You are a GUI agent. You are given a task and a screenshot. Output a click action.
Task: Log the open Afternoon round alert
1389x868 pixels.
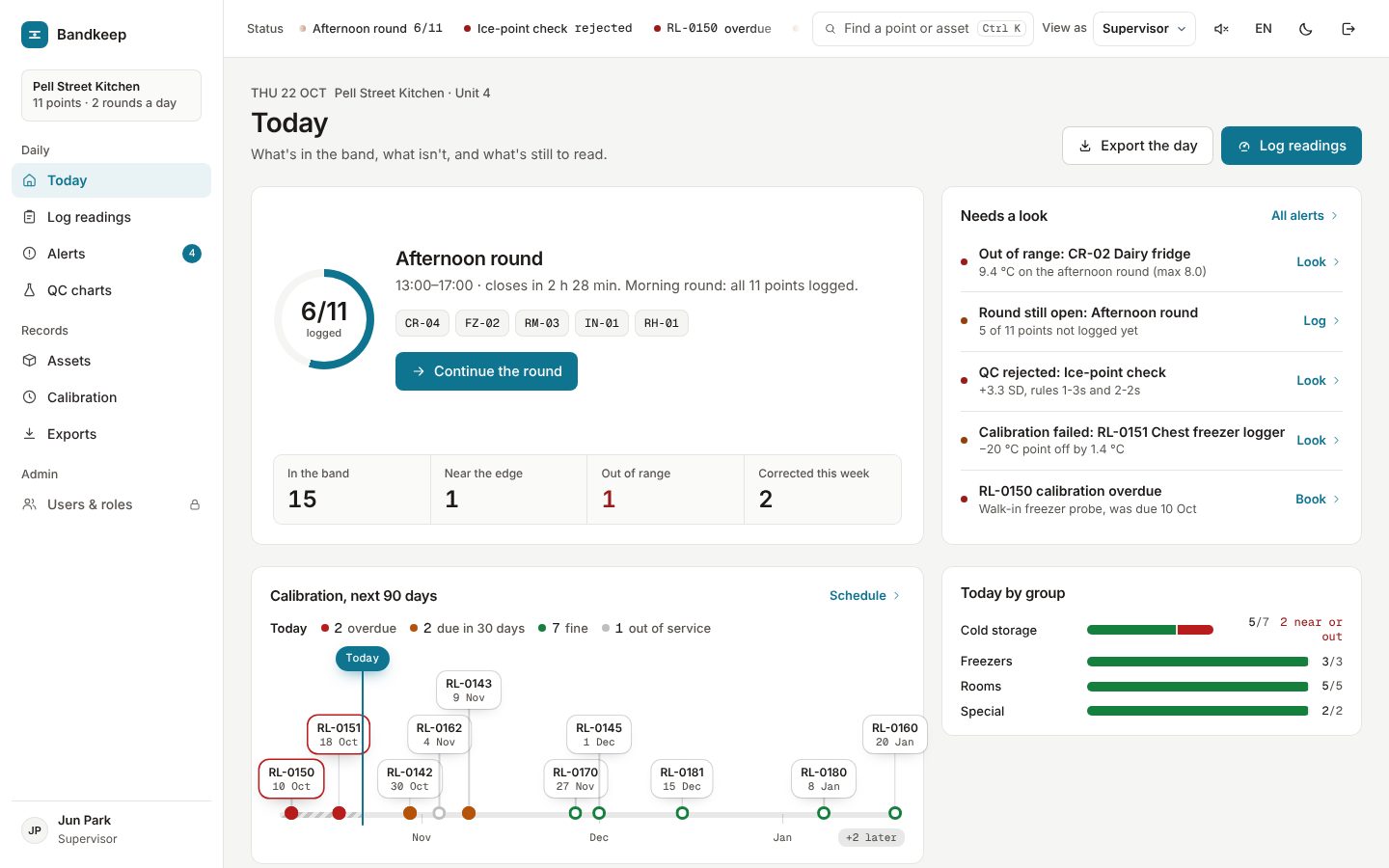(x=1321, y=321)
